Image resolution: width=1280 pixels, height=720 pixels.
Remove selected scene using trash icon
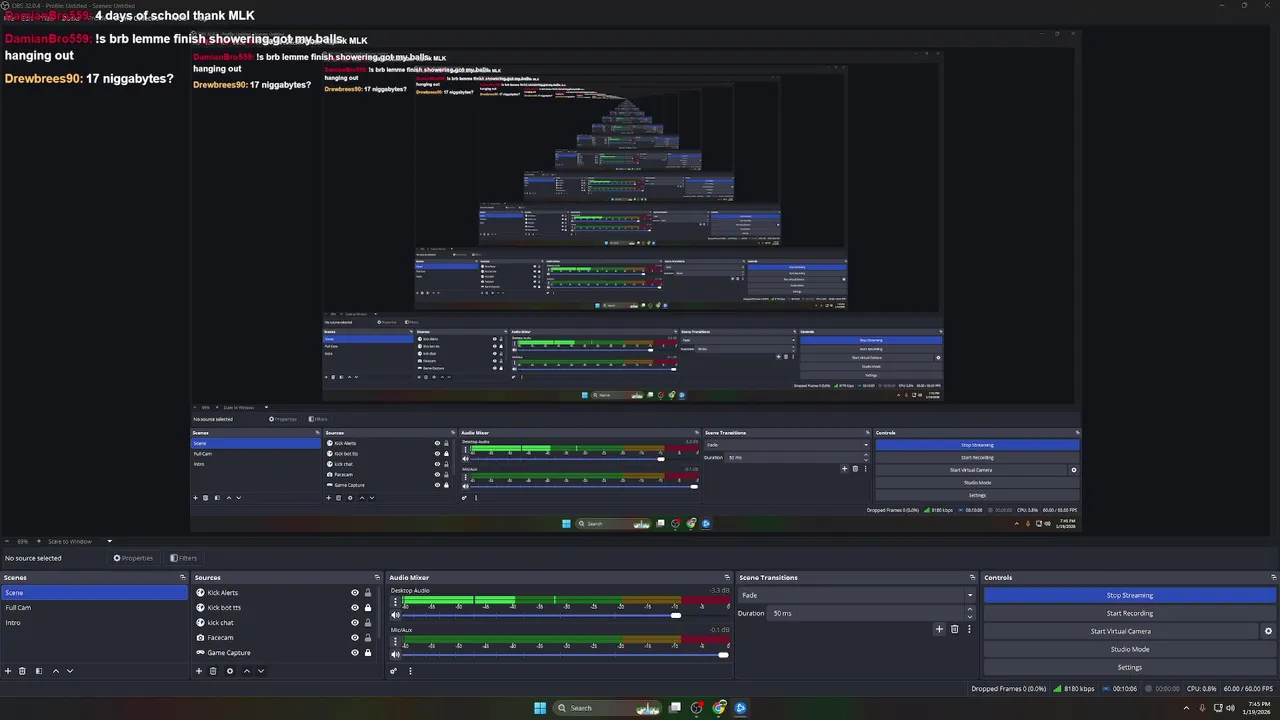(x=22, y=671)
